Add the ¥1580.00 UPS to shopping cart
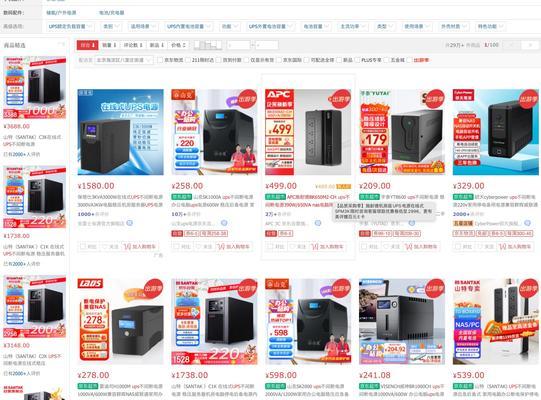The height and width of the screenshot is (400, 541). point(140,246)
